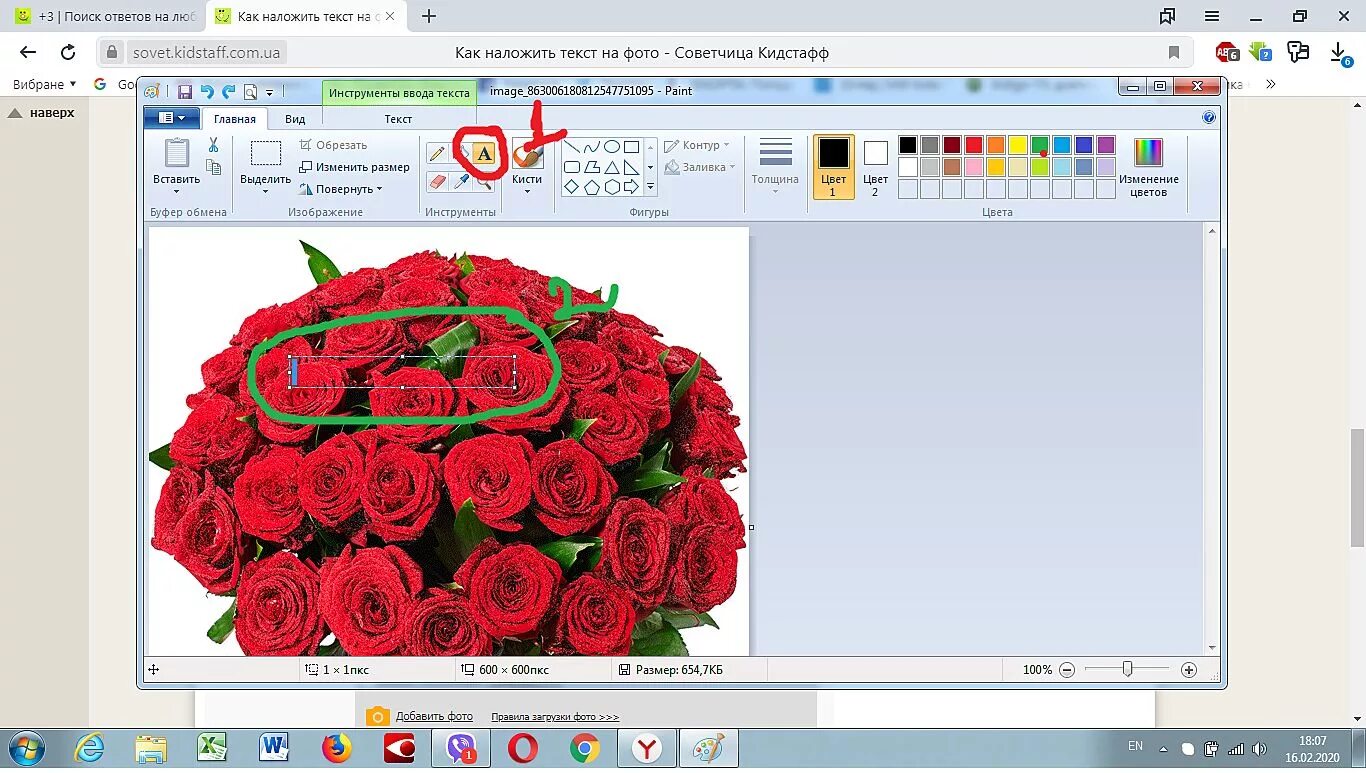
Task: Click the Добавить фото link
Action: pos(434,716)
